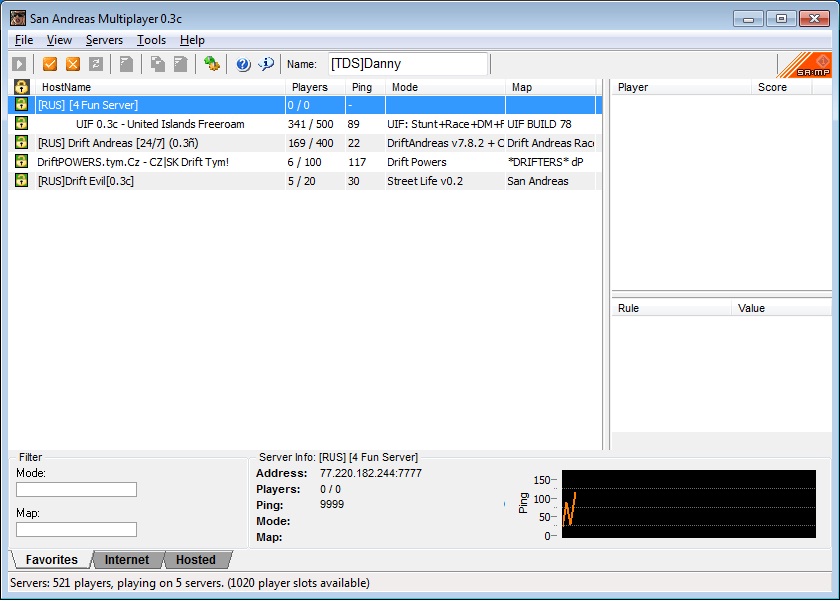Open the Servers menu

pos(104,40)
